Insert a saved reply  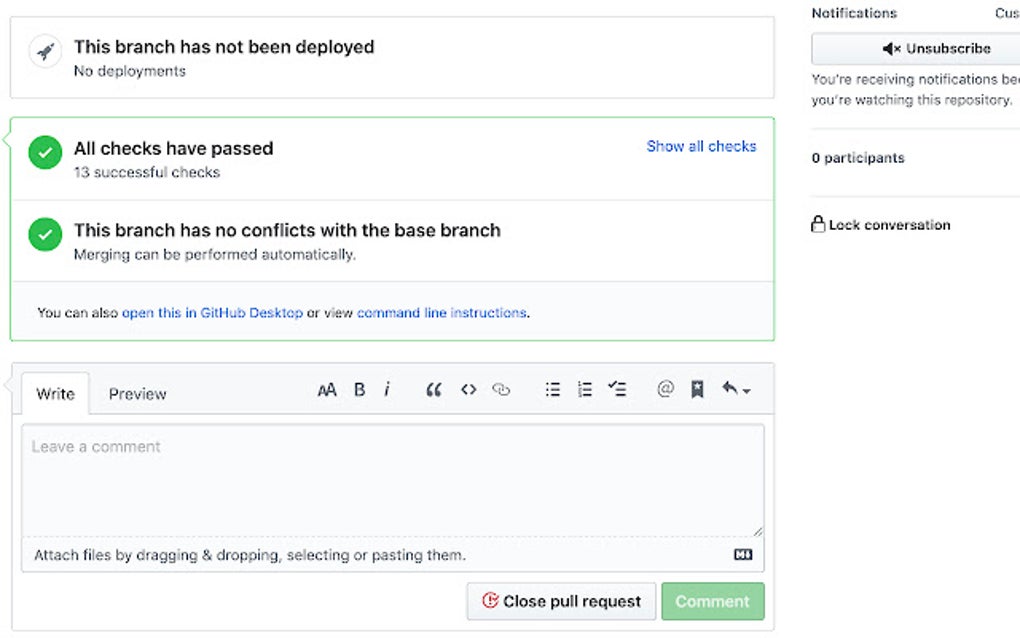tap(696, 389)
